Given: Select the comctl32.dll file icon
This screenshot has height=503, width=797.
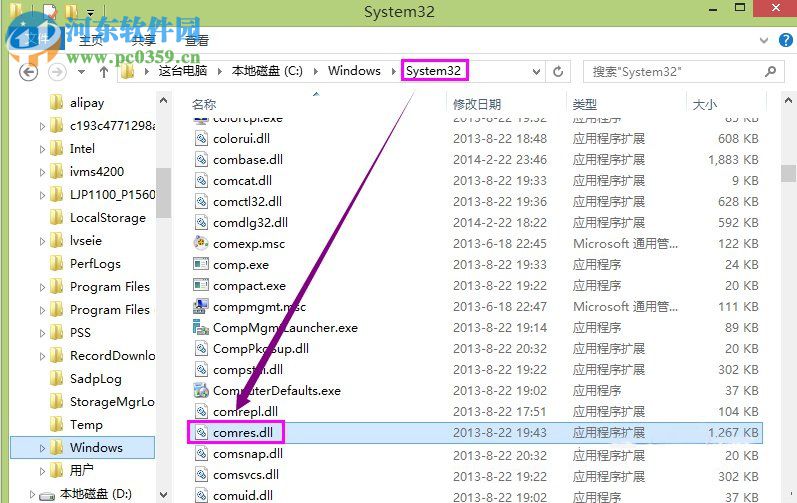Looking at the screenshot, I should click(201, 202).
